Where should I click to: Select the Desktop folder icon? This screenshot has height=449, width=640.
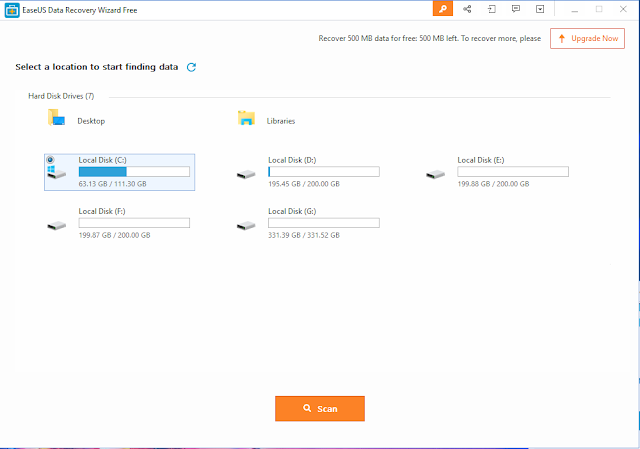pyautogui.click(x=56, y=118)
